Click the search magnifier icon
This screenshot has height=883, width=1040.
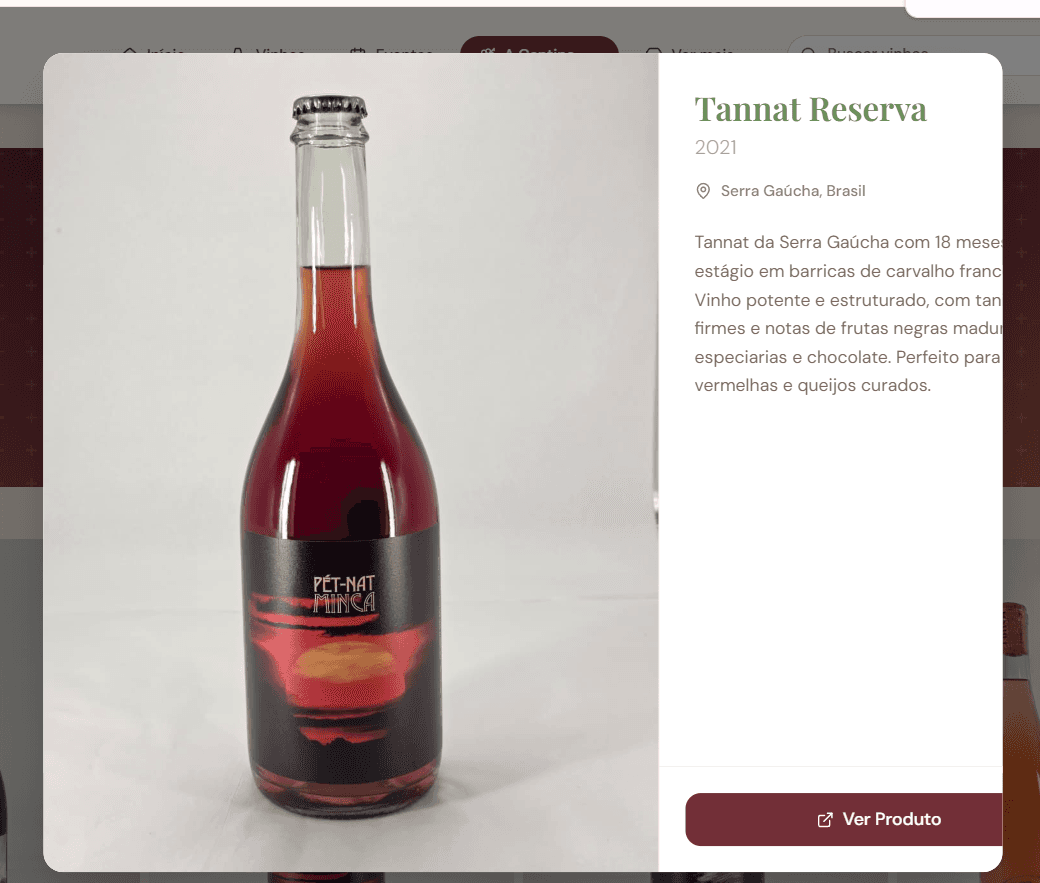(x=809, y=50)
